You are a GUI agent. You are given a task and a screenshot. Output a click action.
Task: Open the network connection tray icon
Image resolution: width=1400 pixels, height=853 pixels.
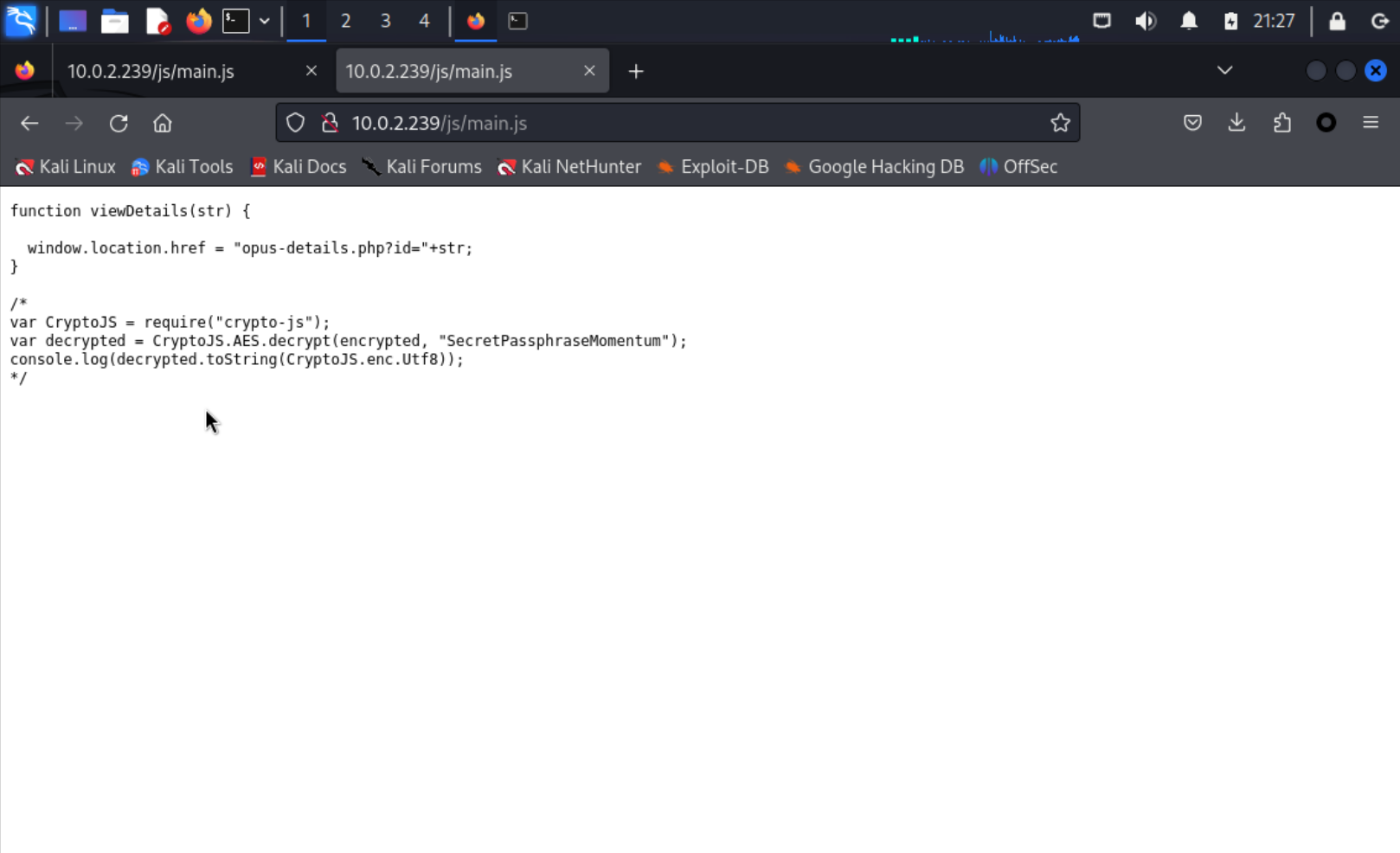tap(1101, 21)
